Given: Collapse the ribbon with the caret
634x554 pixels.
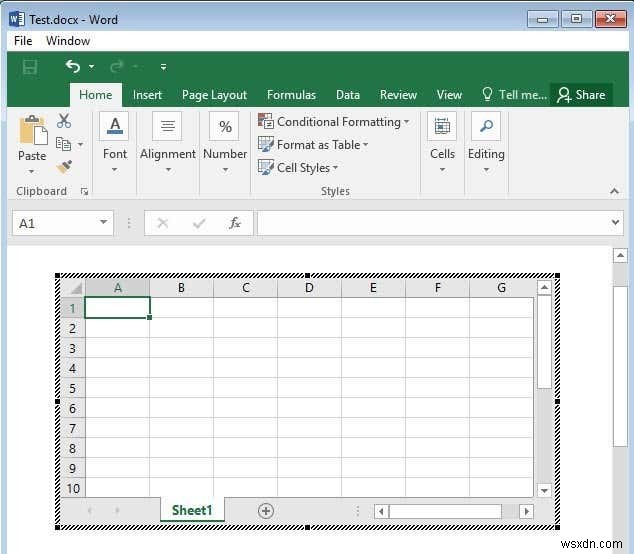Looking at the screenshot, I should pyautogui.click(x=614, y=191).
